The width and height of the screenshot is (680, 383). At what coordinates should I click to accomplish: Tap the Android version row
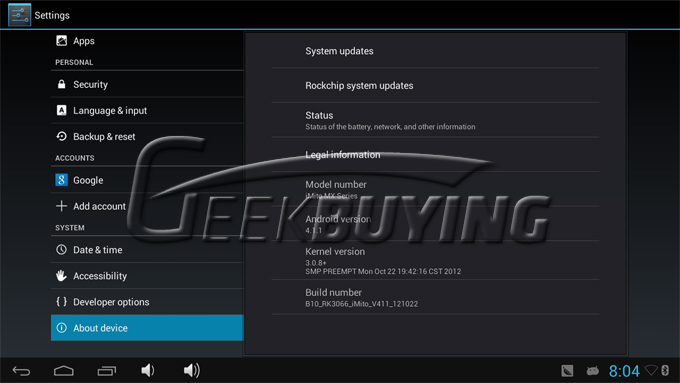[x=435, y=223]
